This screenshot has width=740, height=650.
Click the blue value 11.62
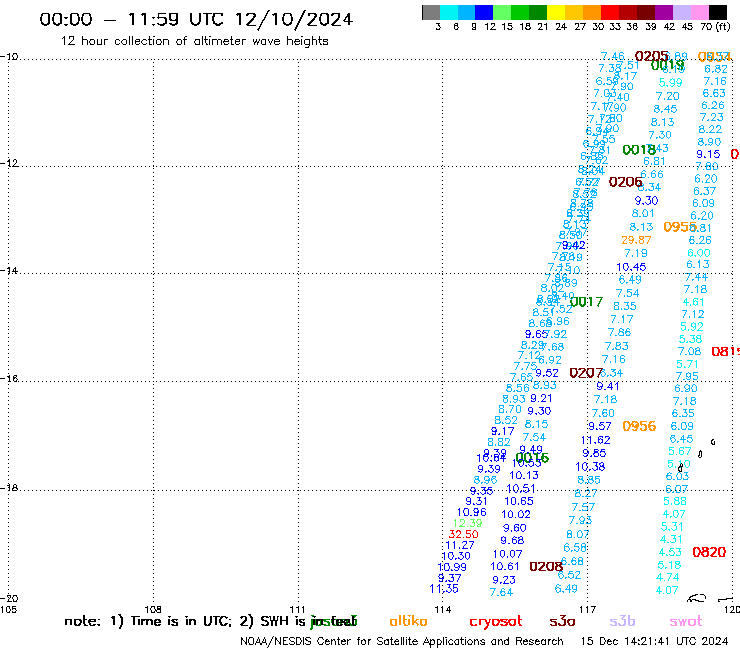[x=596, y=440]
